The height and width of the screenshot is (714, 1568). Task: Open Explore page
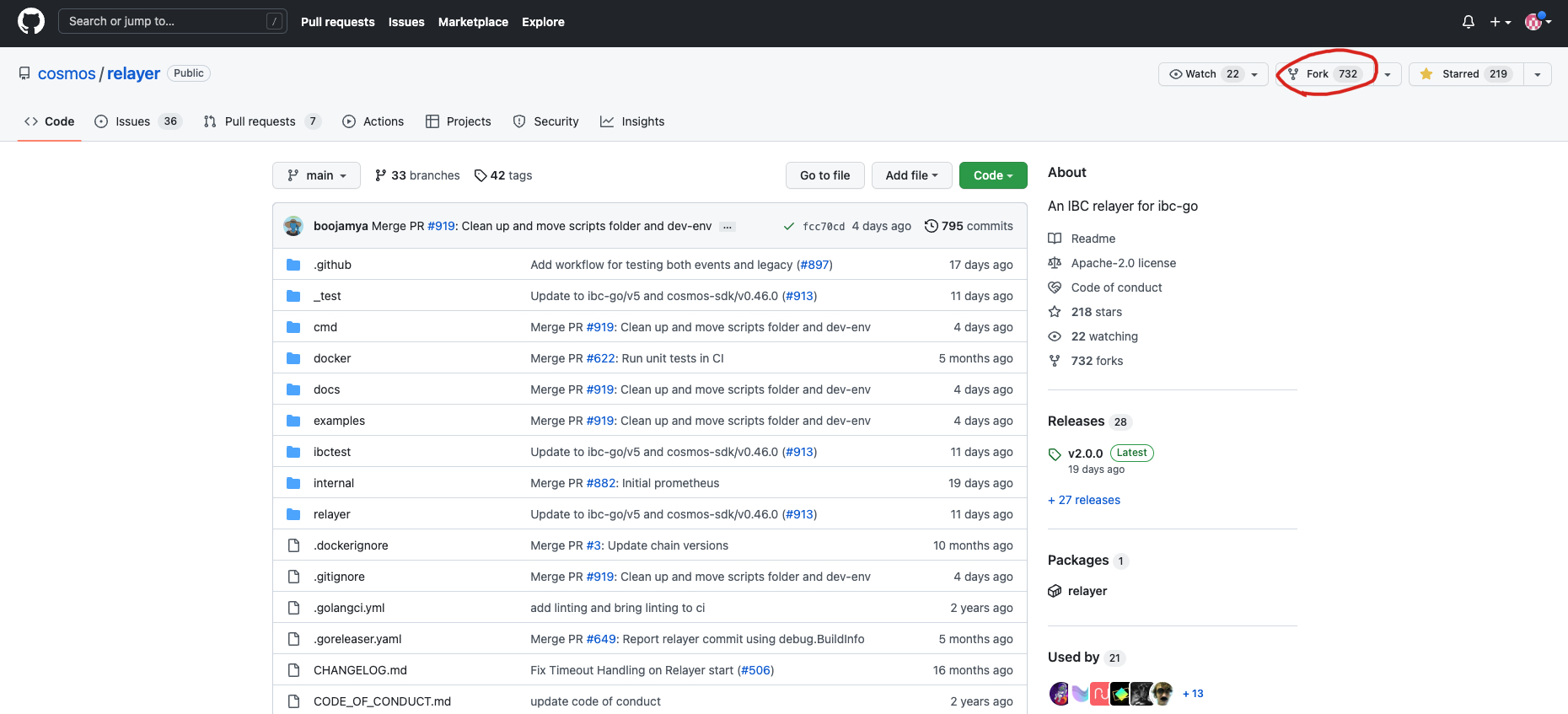[x=543, y=22]
